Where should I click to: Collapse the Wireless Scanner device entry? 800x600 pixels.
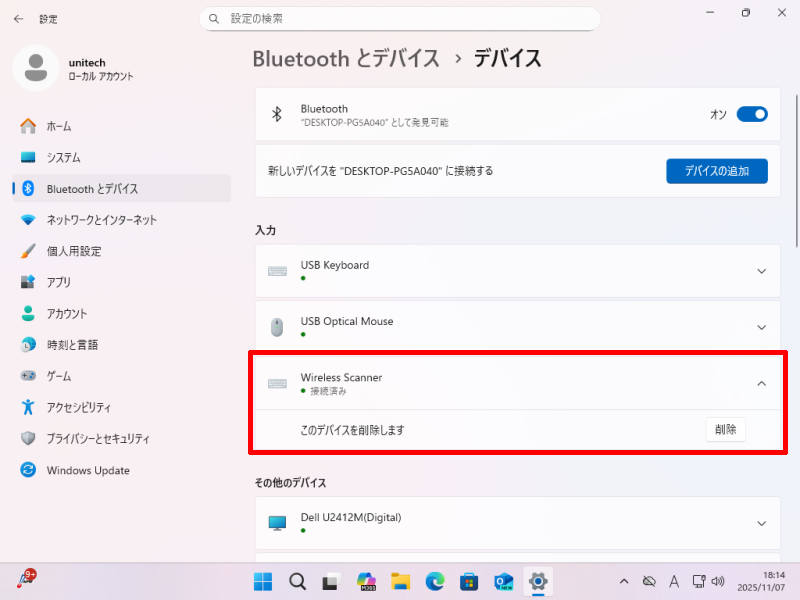[x=761, y=383]
